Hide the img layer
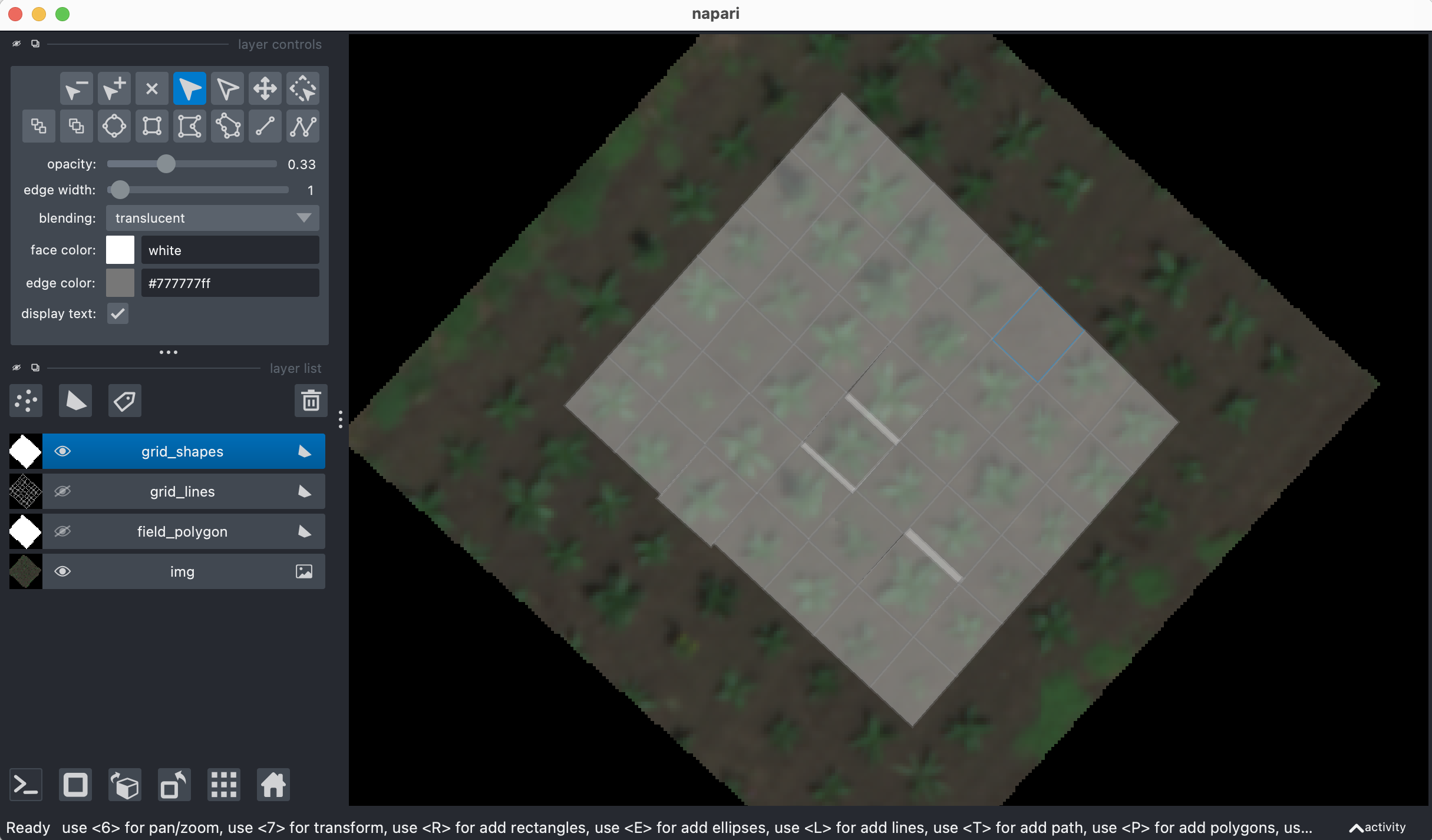Image resolution: width=1432 pixels, height=840 pixels. [62, 571]
